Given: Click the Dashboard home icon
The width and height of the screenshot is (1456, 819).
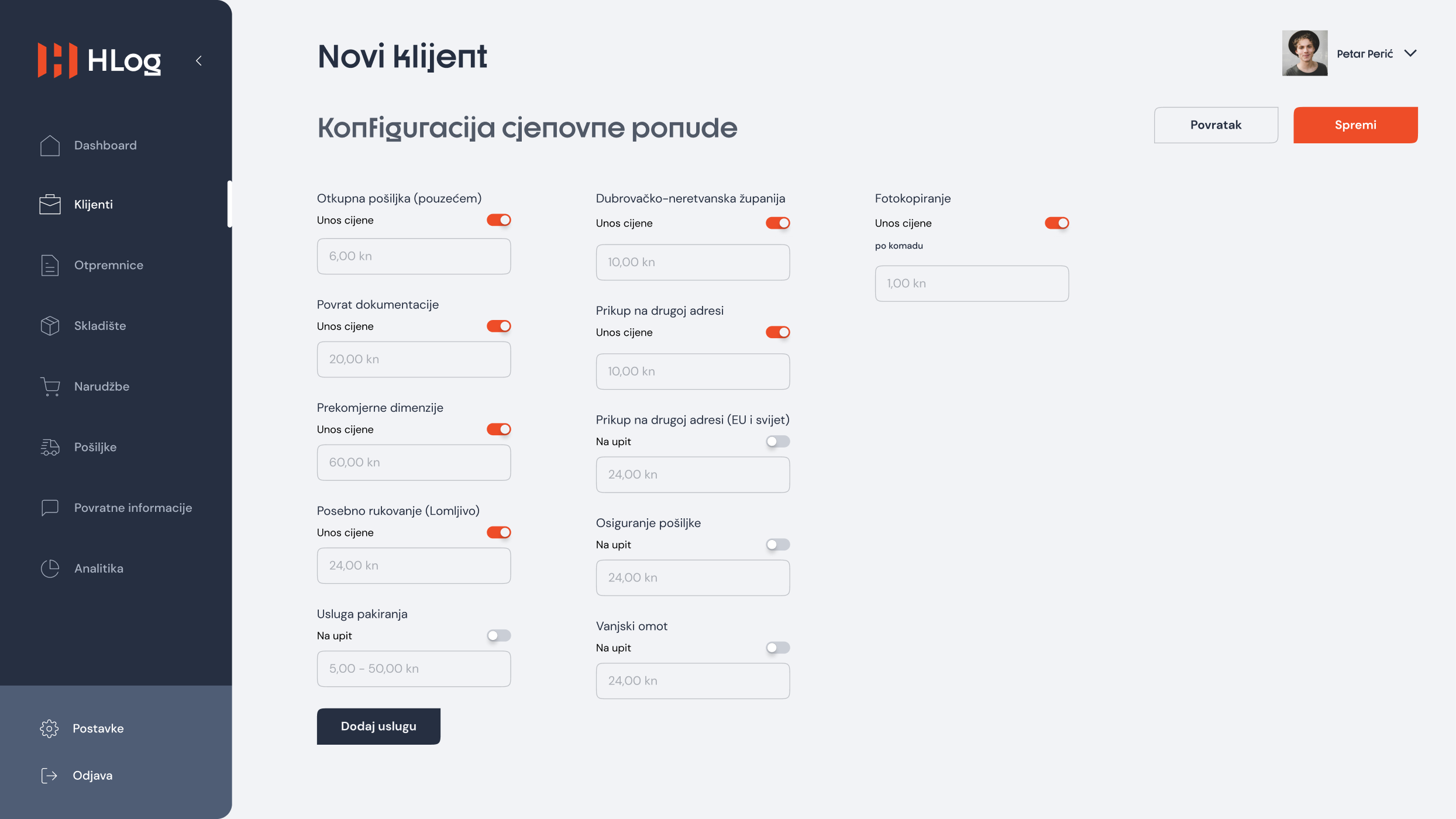Looking at the screenshot, I should pyautogui.click(x=50, y=146).
